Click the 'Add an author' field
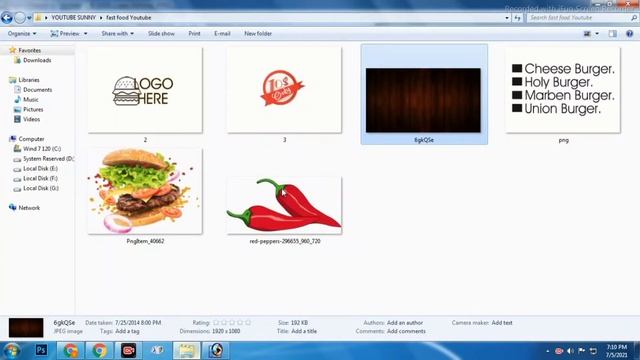The width and height of the screenshot is (640, 360). pos(405,322)
